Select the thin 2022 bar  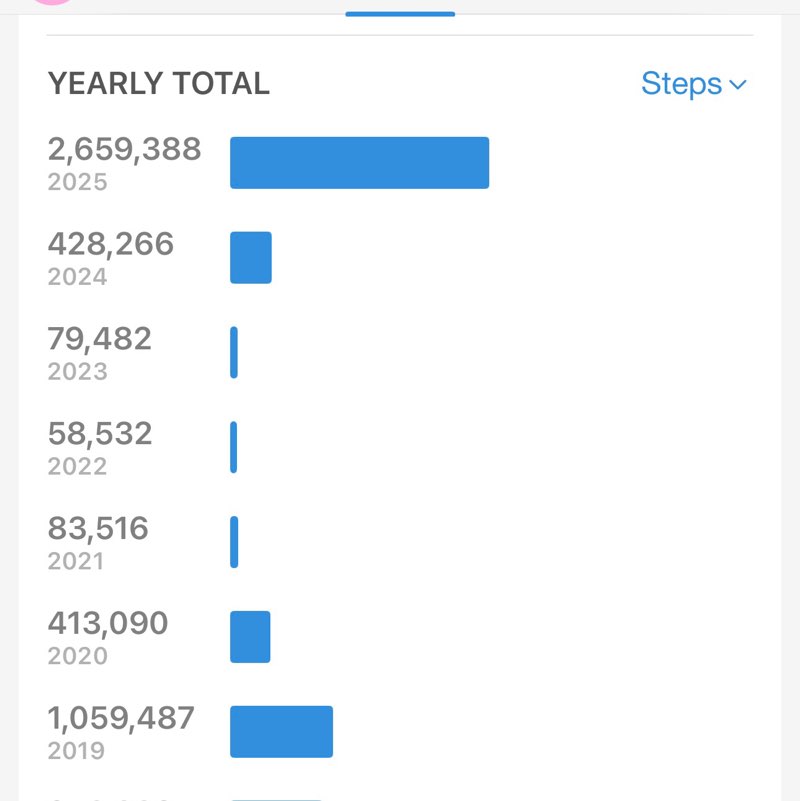pos(234,447)
